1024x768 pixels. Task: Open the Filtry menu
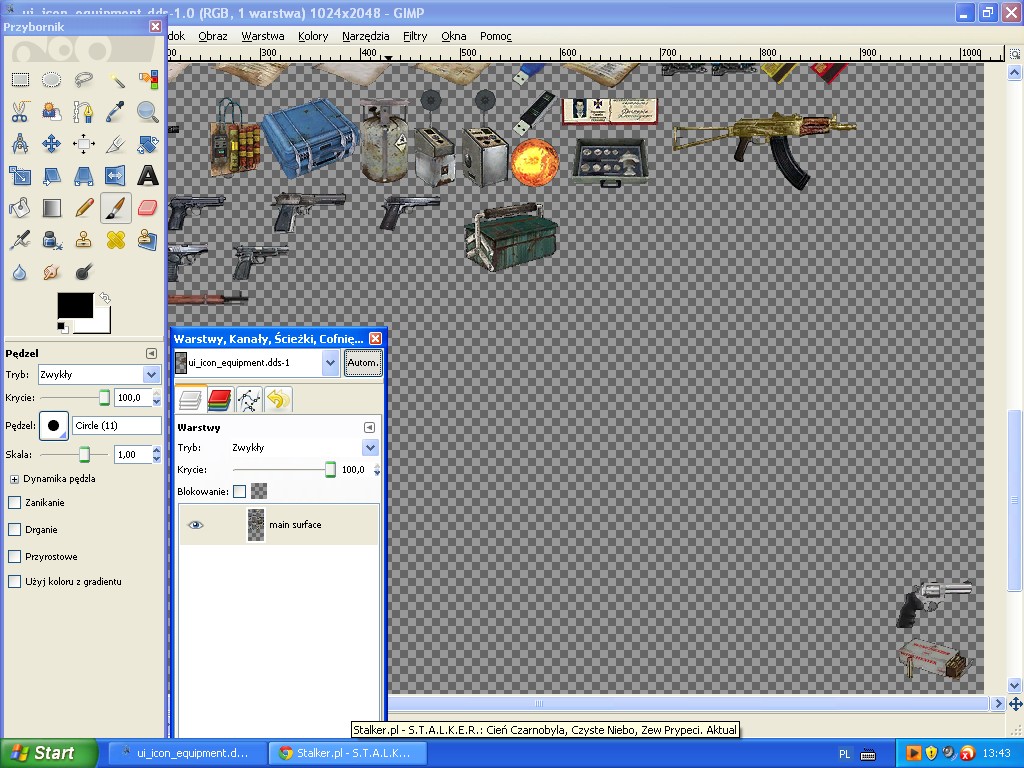415,36
